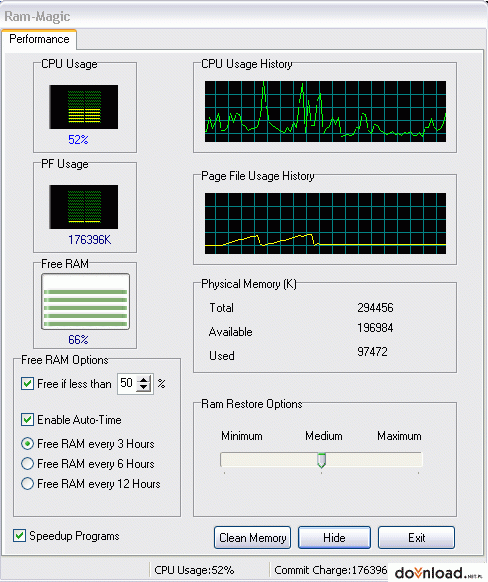Screen dimensions: 488x582
Task: Click the download.net.pl logo
Action: click(x=438, y=572)
